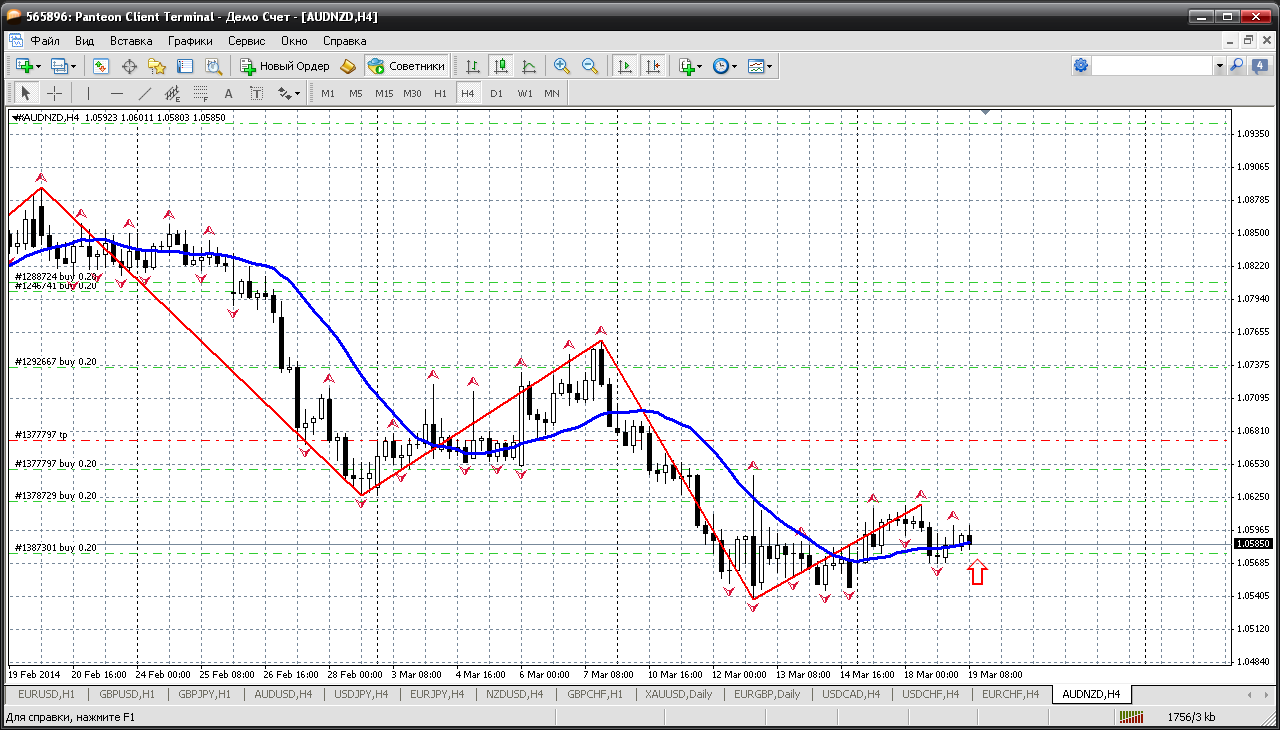Image resolution: width=1280 pixels, height=730 pixels.
Task: Draw a trendline with the line tool
Action: (145, 93)
